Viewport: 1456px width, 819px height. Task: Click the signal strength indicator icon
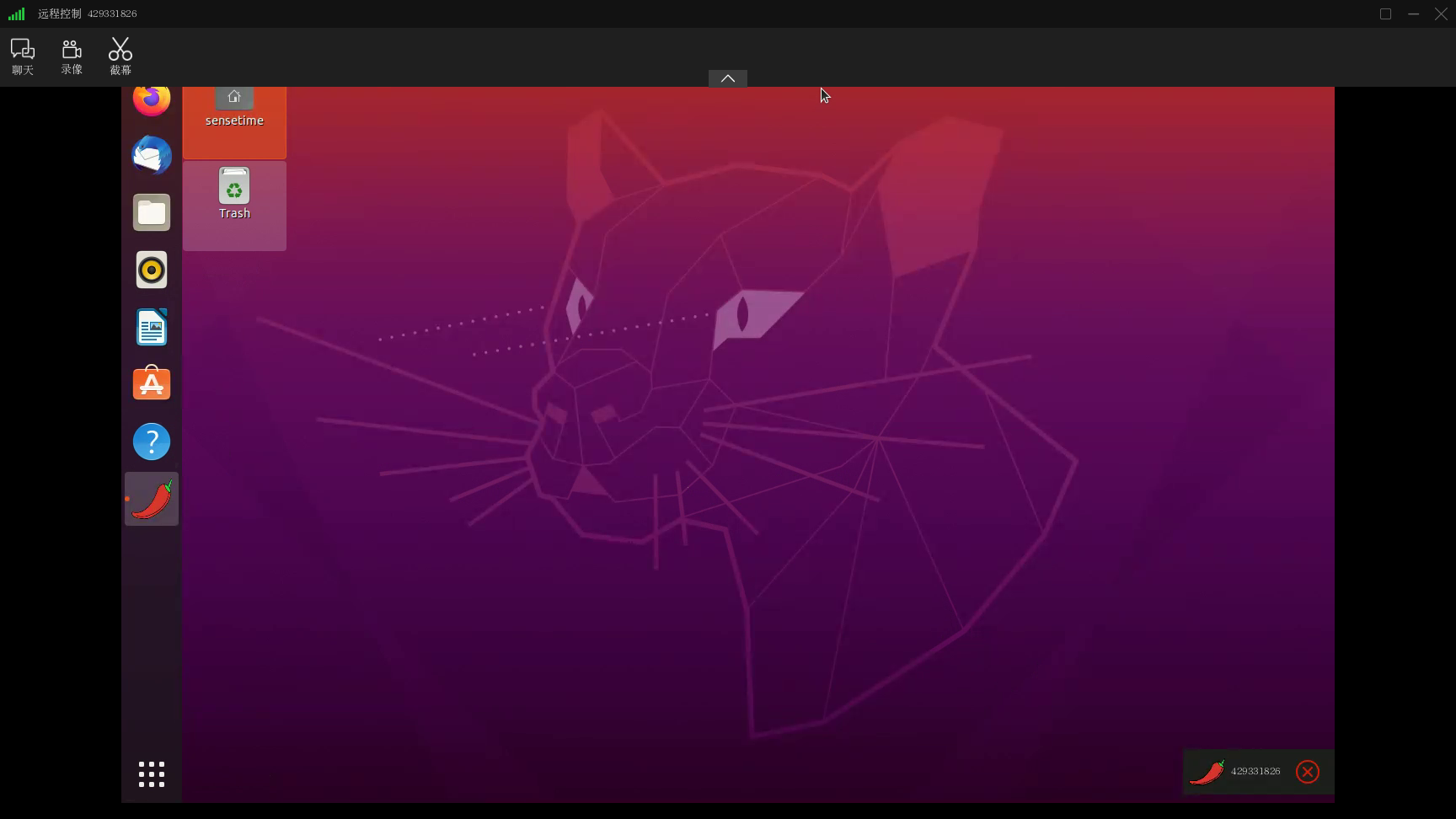pos(17,13)
